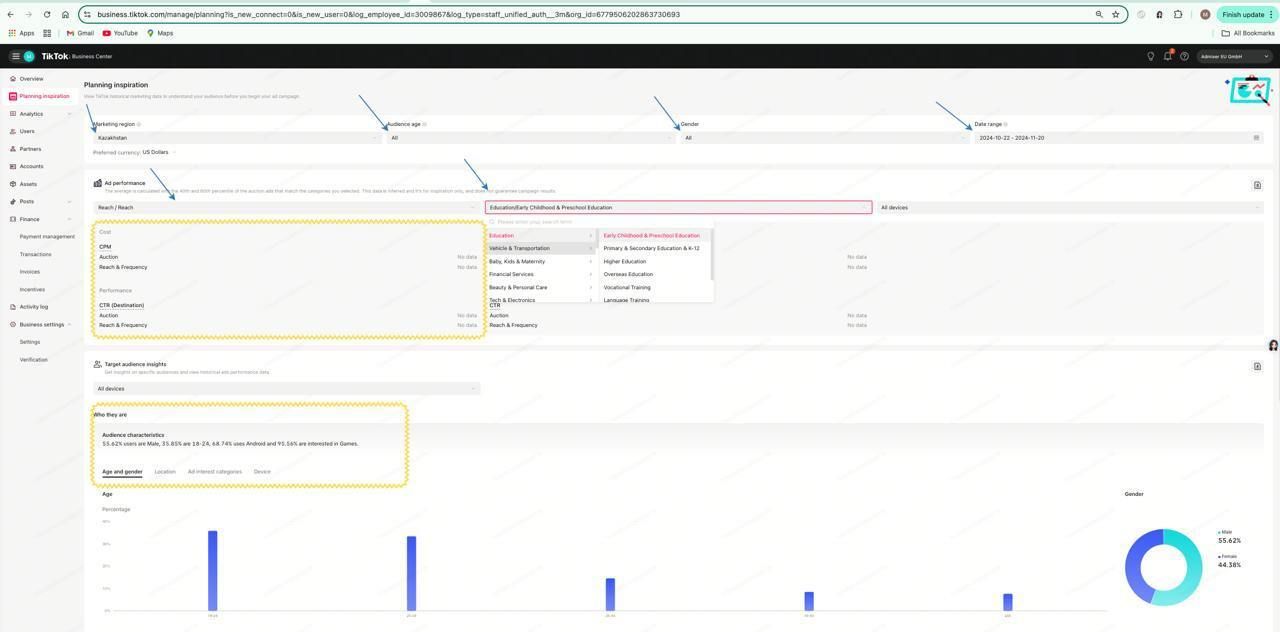Open the Date range picker field
The width and height of the screenshot is (1280, 632).
click(x=1118, y=138)
